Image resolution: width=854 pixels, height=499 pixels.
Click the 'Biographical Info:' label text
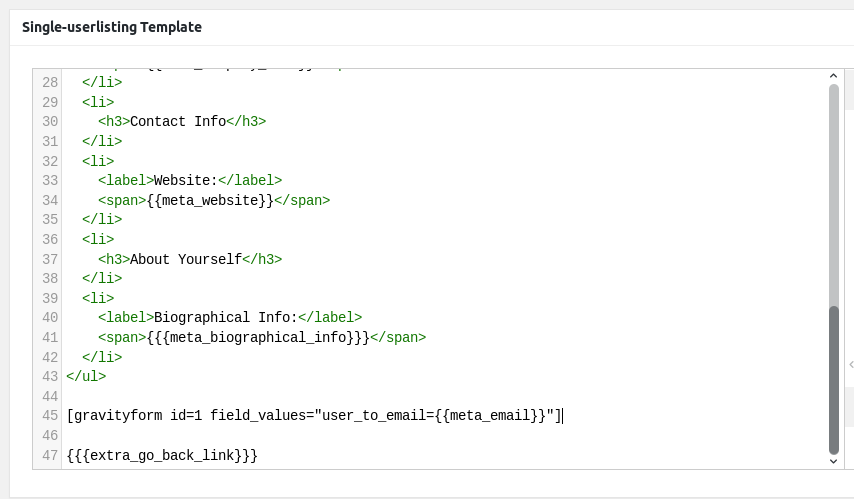click(x=226, y=318)
